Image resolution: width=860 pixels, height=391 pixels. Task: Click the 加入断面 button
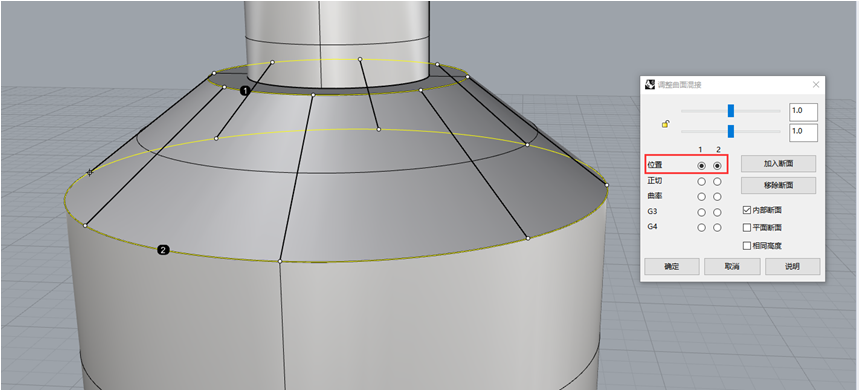[x=778, y=163]
